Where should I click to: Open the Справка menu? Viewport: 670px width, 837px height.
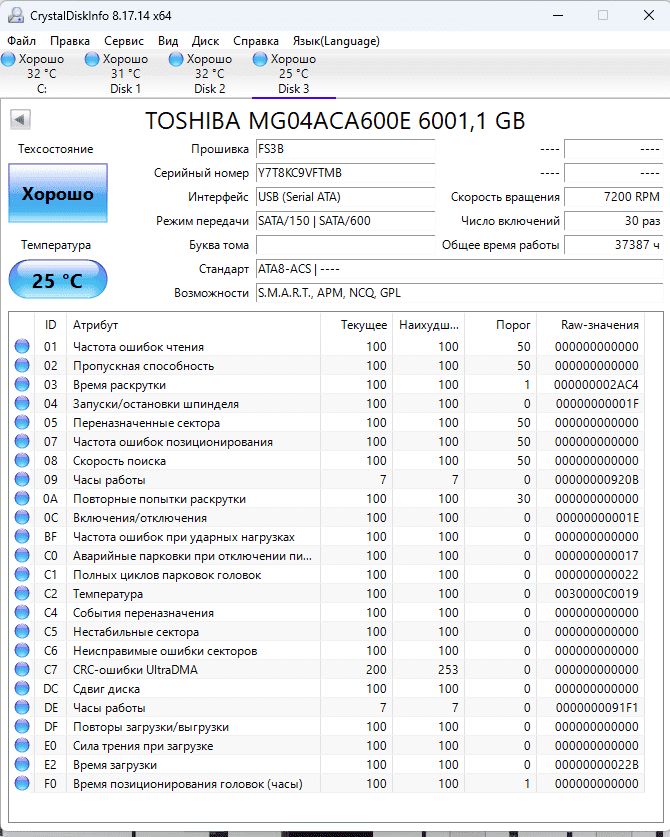pos(255,41)
